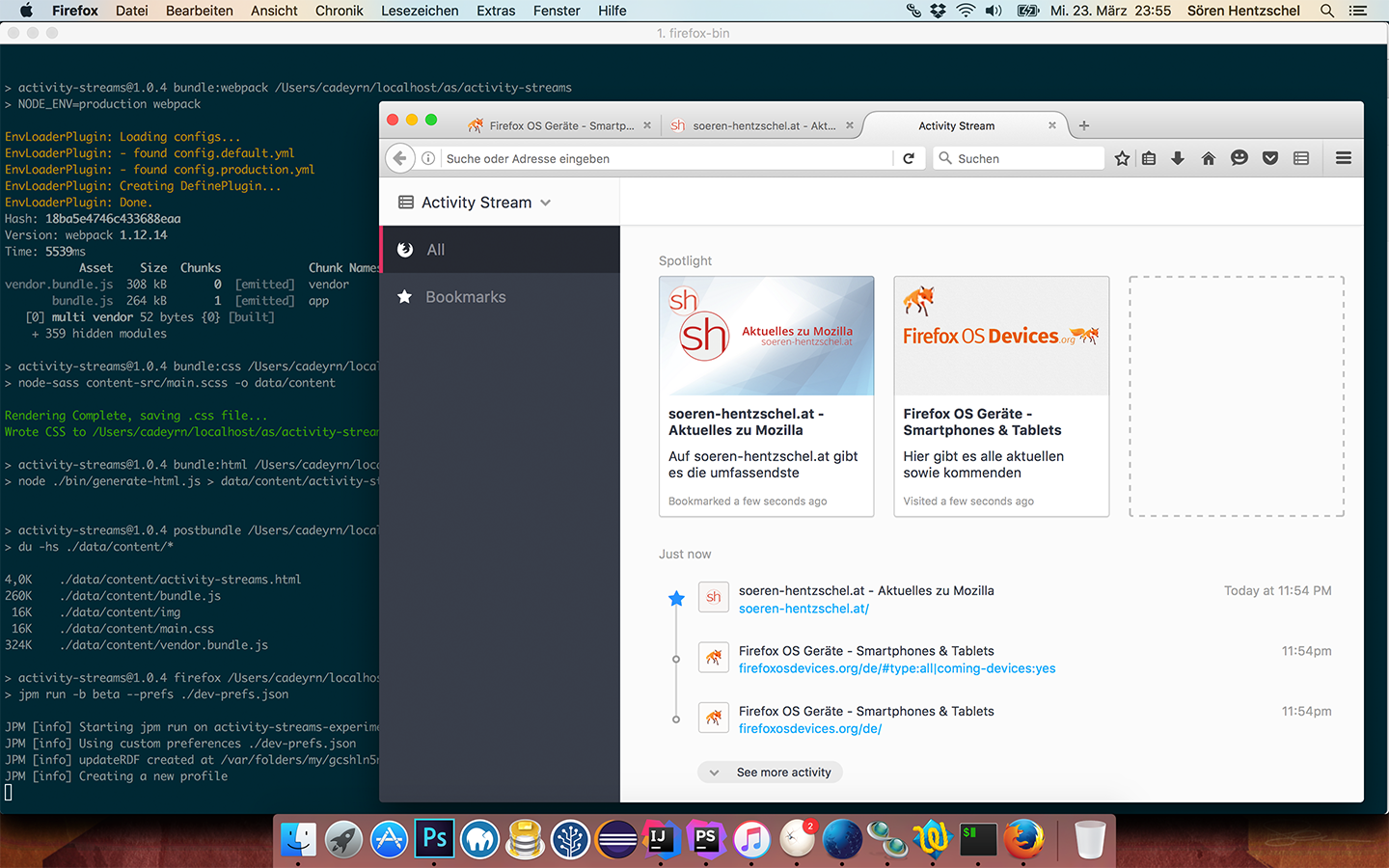Click the address bar input
Screen dimensions: 1389x868
click(x=666, y=158)
